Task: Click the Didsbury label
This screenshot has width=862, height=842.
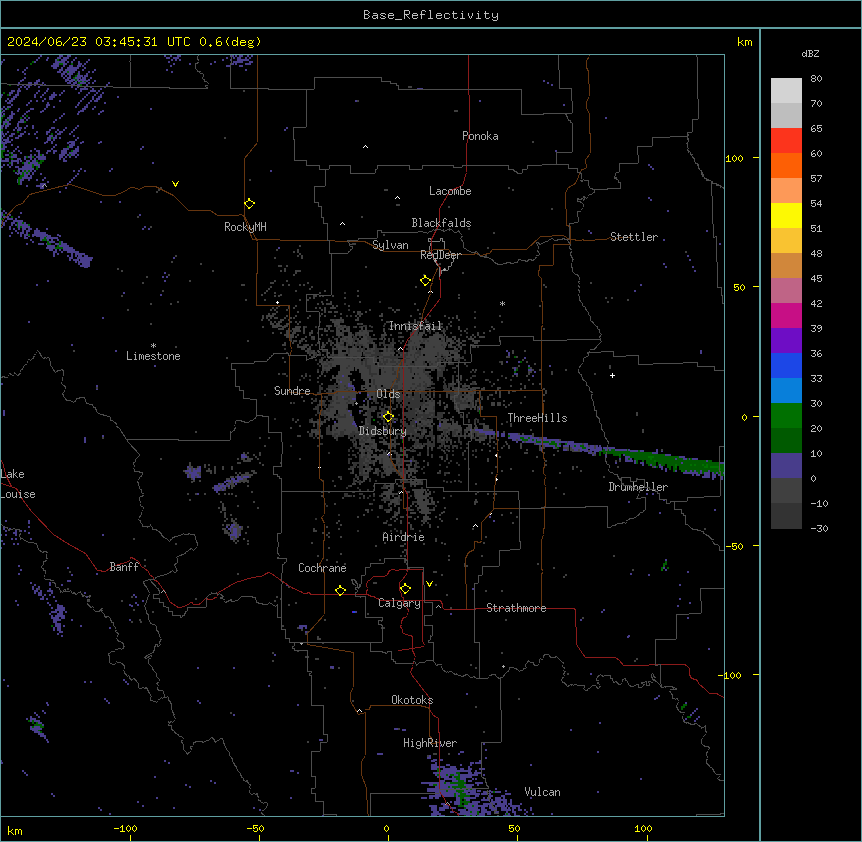Action: pyautogui.click(x=383, y=431)
